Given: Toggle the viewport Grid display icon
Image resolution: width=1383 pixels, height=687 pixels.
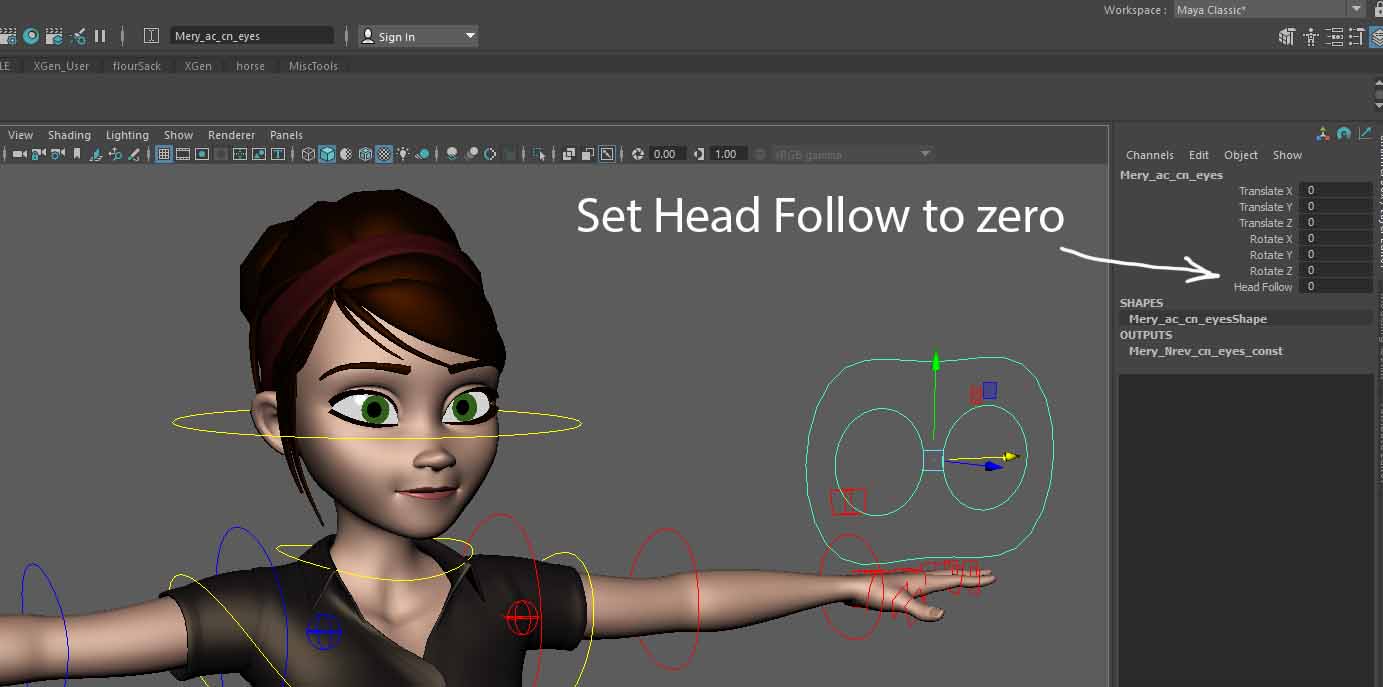Looking at the screenshot, I should tap(164, 154).
